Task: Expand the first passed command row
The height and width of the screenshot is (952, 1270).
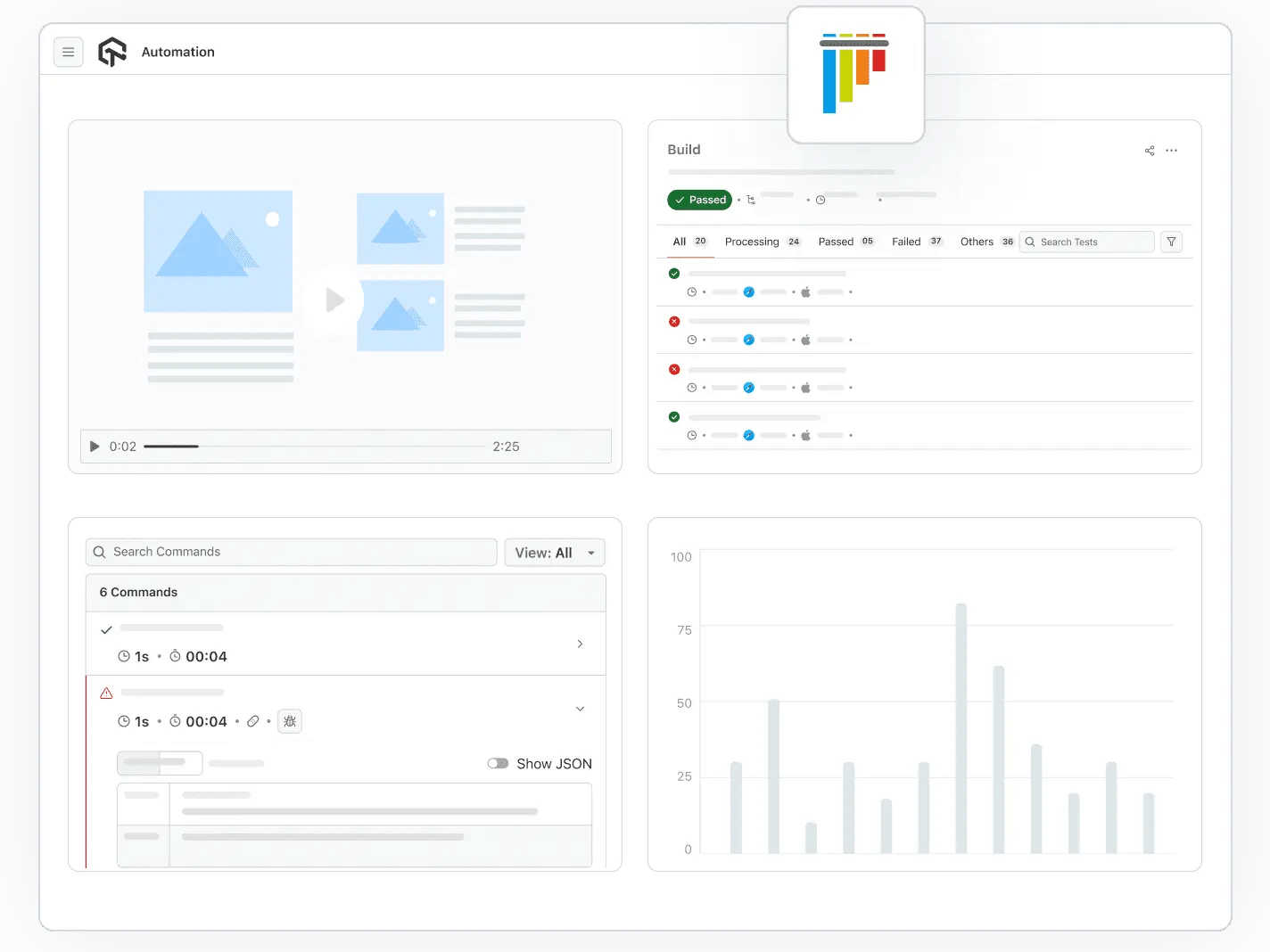Action: [580, 644]
